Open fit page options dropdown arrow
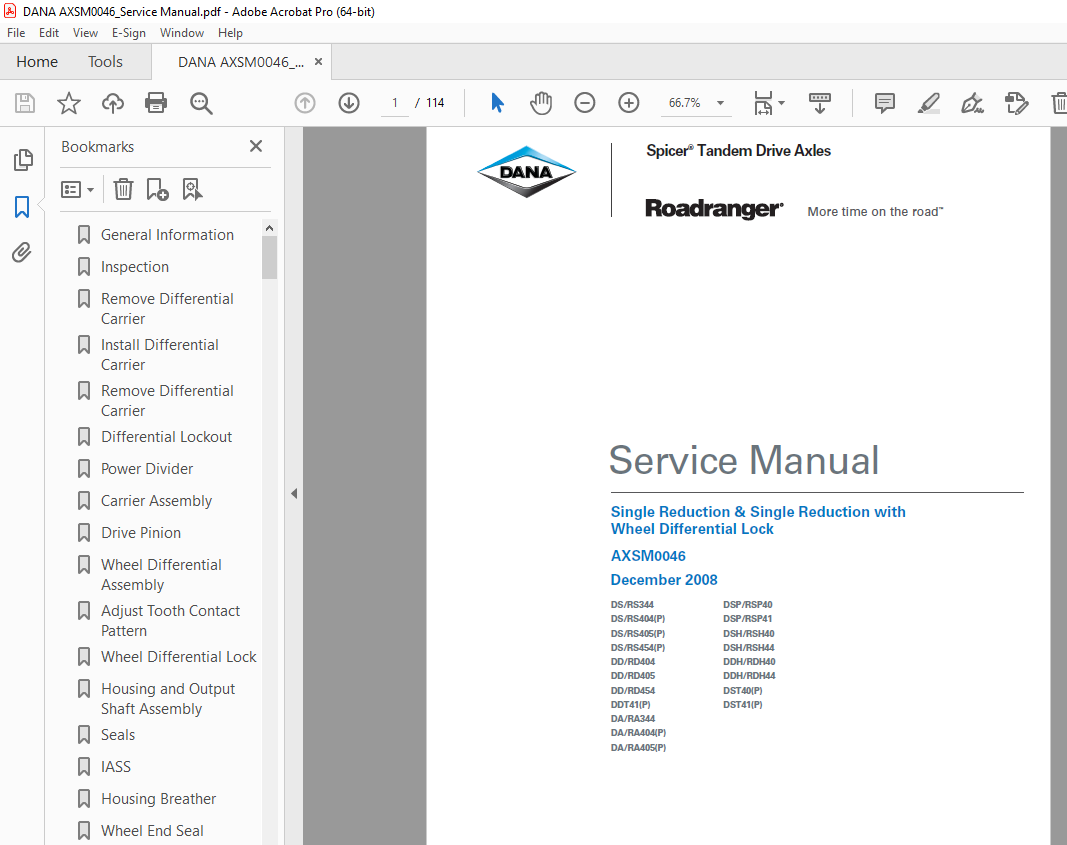 click(781, 103)
